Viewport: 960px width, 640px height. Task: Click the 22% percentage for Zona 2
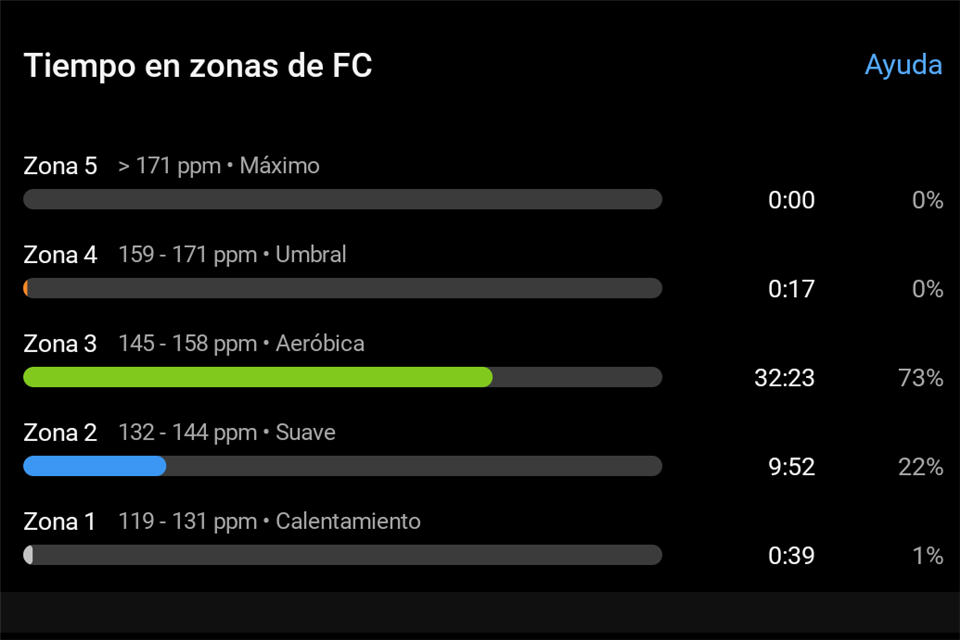coord(920,467)
